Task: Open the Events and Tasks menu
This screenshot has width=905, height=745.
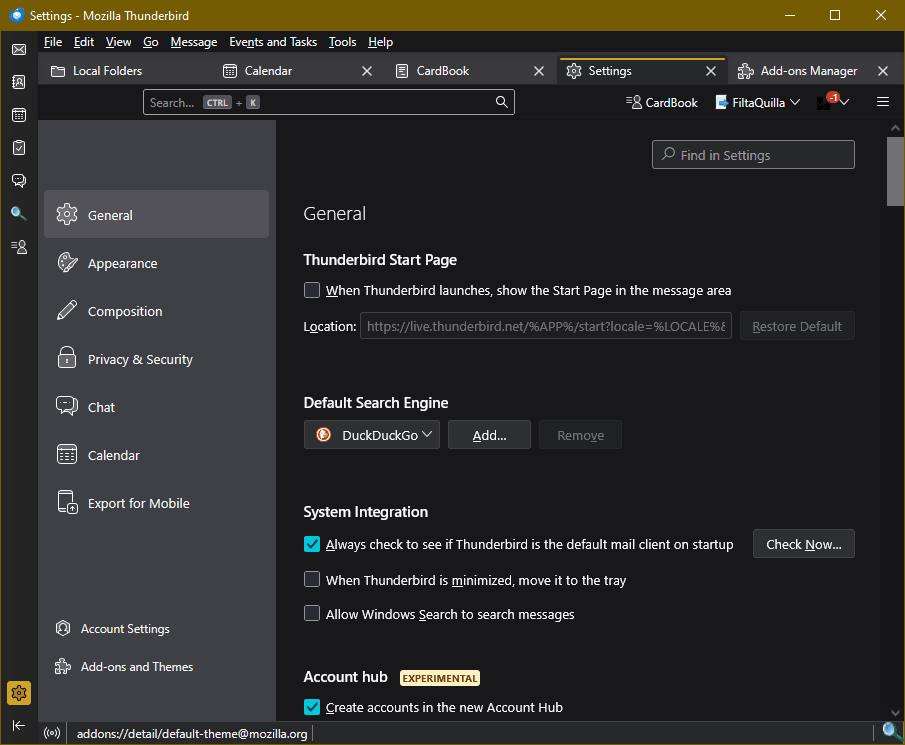Action: [x=273, y=42]
